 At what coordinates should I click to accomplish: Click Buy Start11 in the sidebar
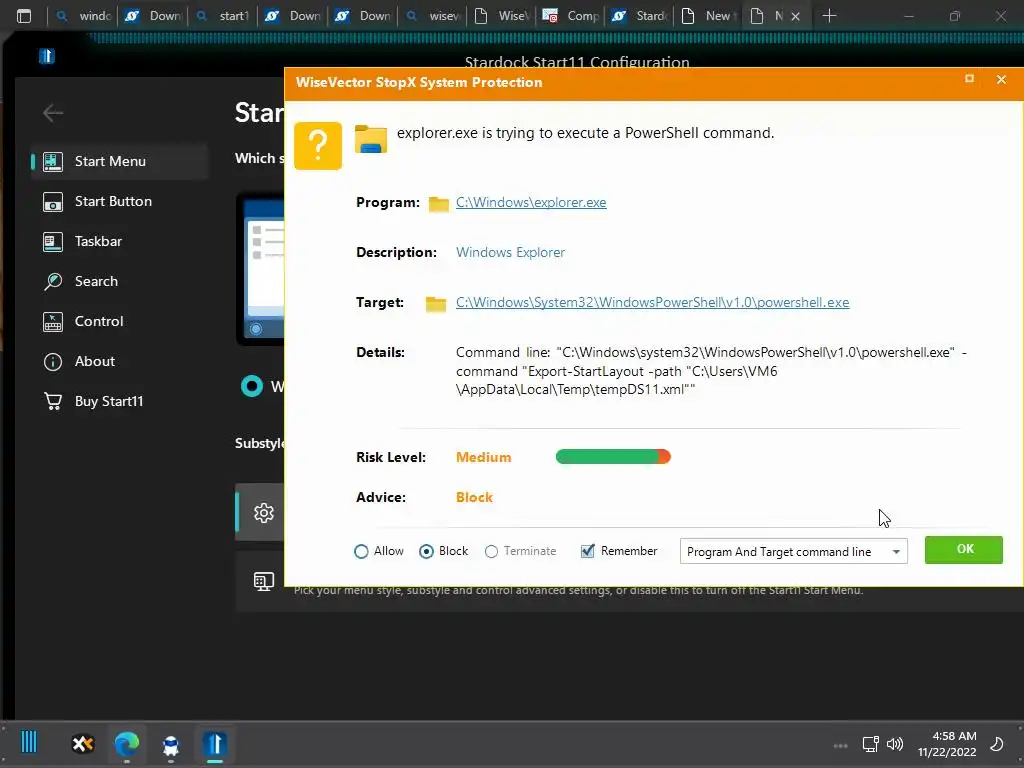point(120,401)
